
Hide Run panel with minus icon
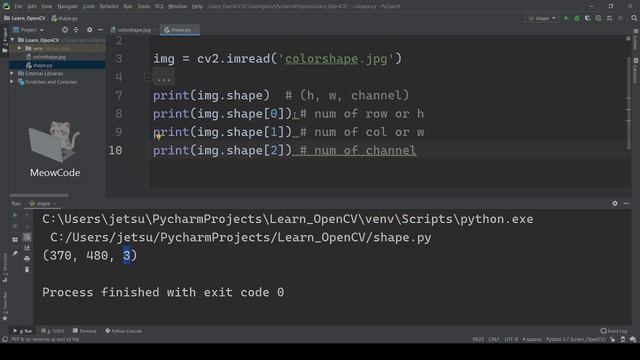coord(626,203)
